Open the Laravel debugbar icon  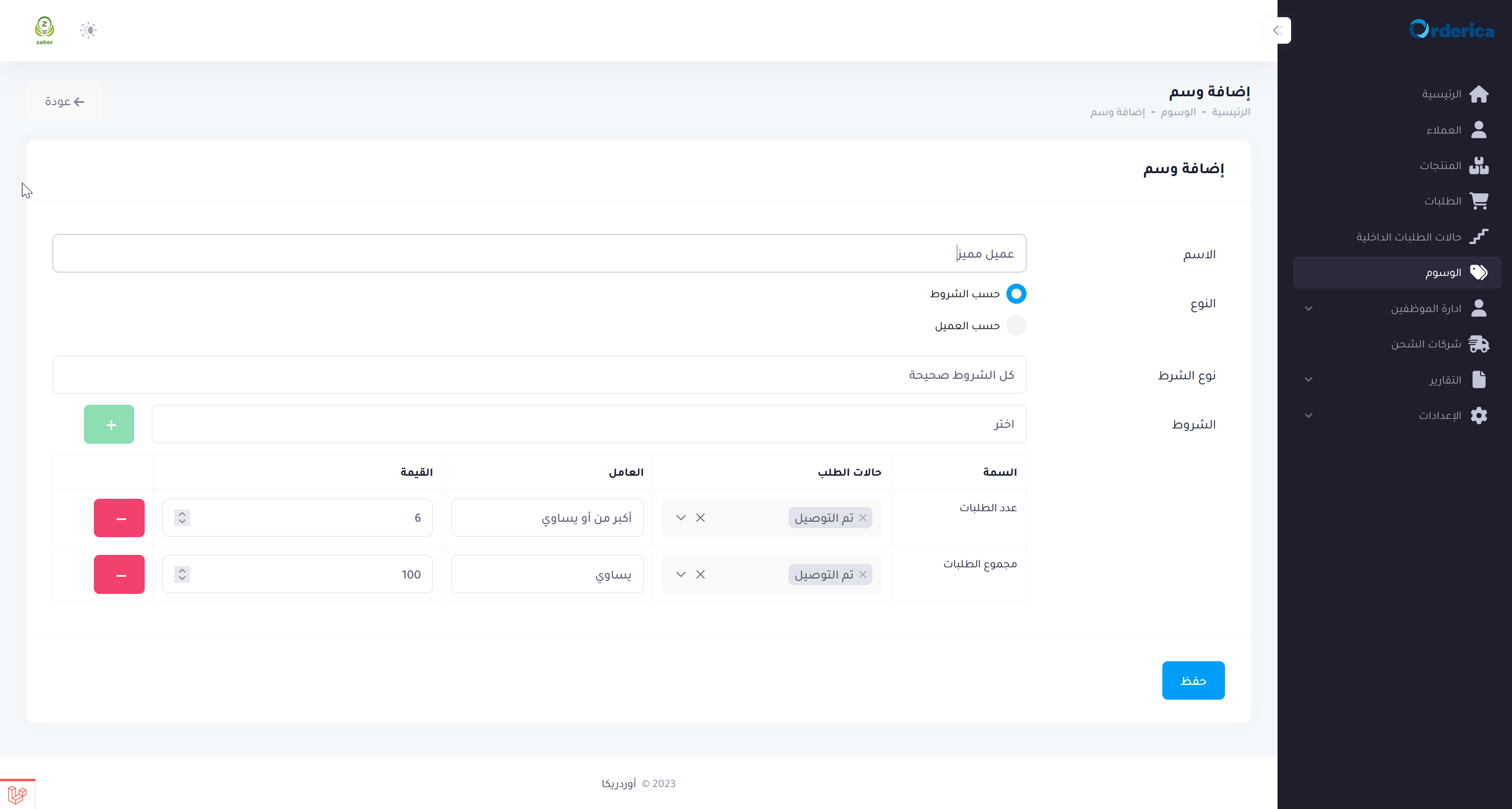click(x=17, y=794)
